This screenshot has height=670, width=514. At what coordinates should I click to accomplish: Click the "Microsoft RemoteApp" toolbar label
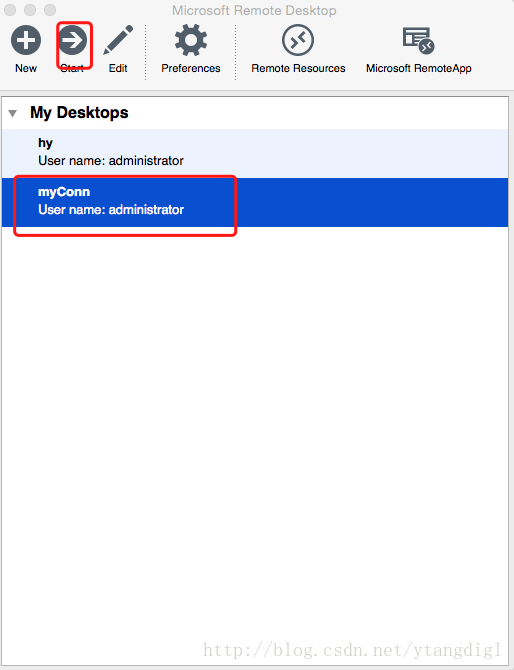pyautogui.click(x=419, y=68)
